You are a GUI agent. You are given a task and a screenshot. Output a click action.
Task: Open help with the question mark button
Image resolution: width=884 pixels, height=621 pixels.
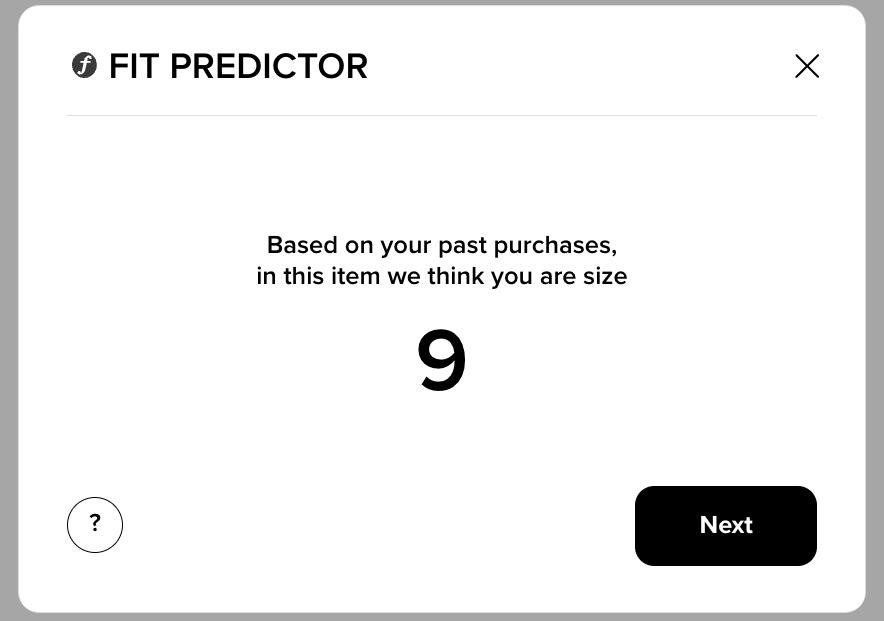(x=95, y=525)
